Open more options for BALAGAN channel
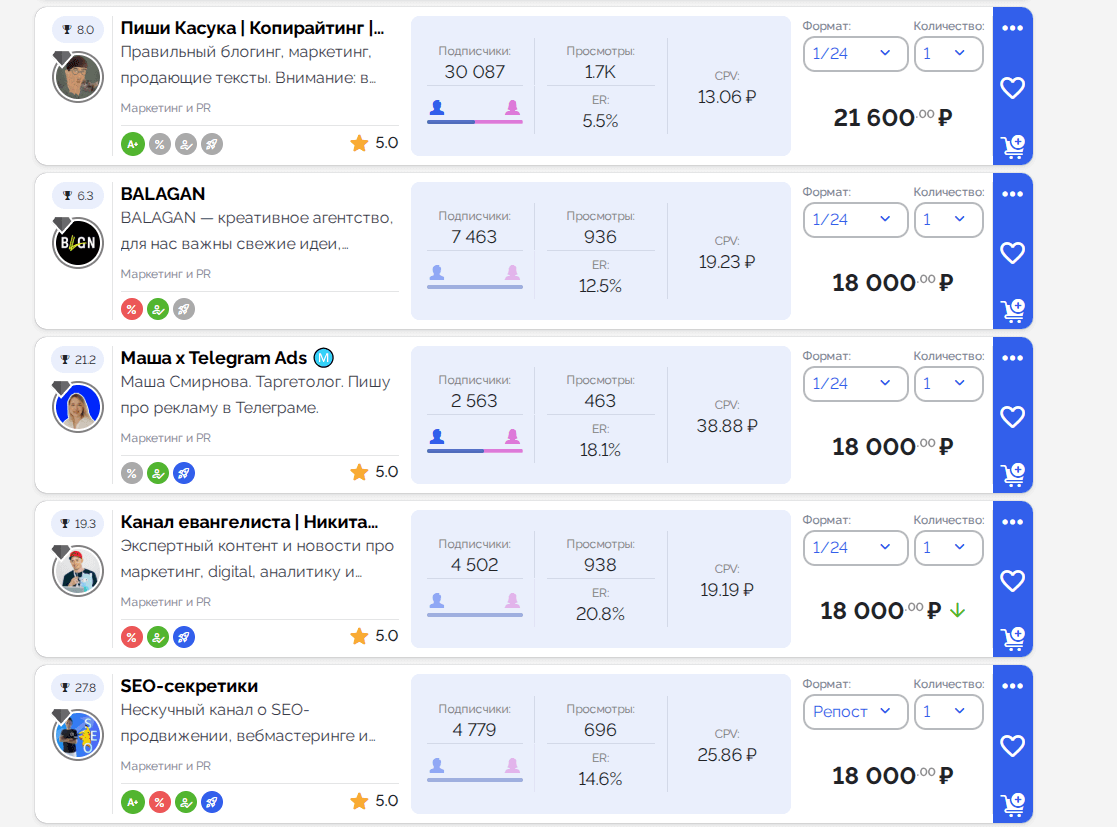Image resolution: width=1117 pixels, height=827 pixels. 1012,194
